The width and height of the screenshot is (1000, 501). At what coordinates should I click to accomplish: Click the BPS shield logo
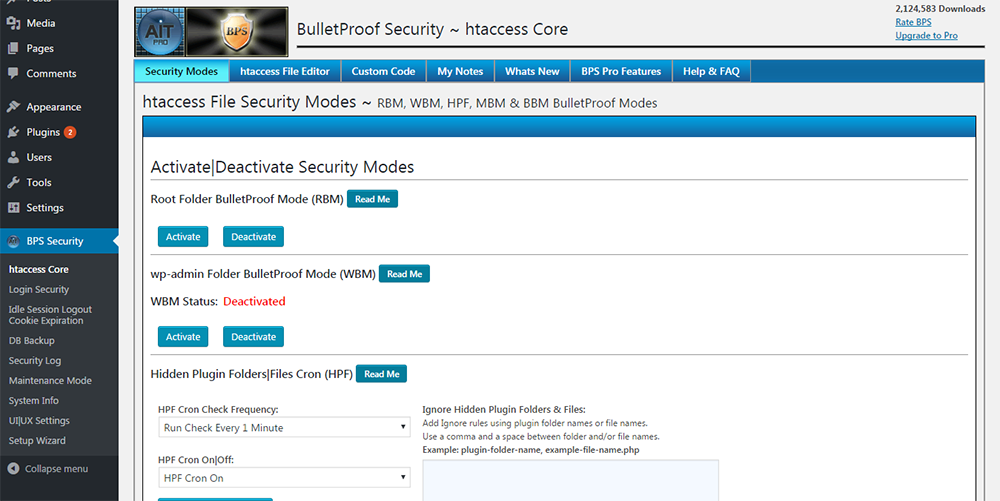[237, 32]
